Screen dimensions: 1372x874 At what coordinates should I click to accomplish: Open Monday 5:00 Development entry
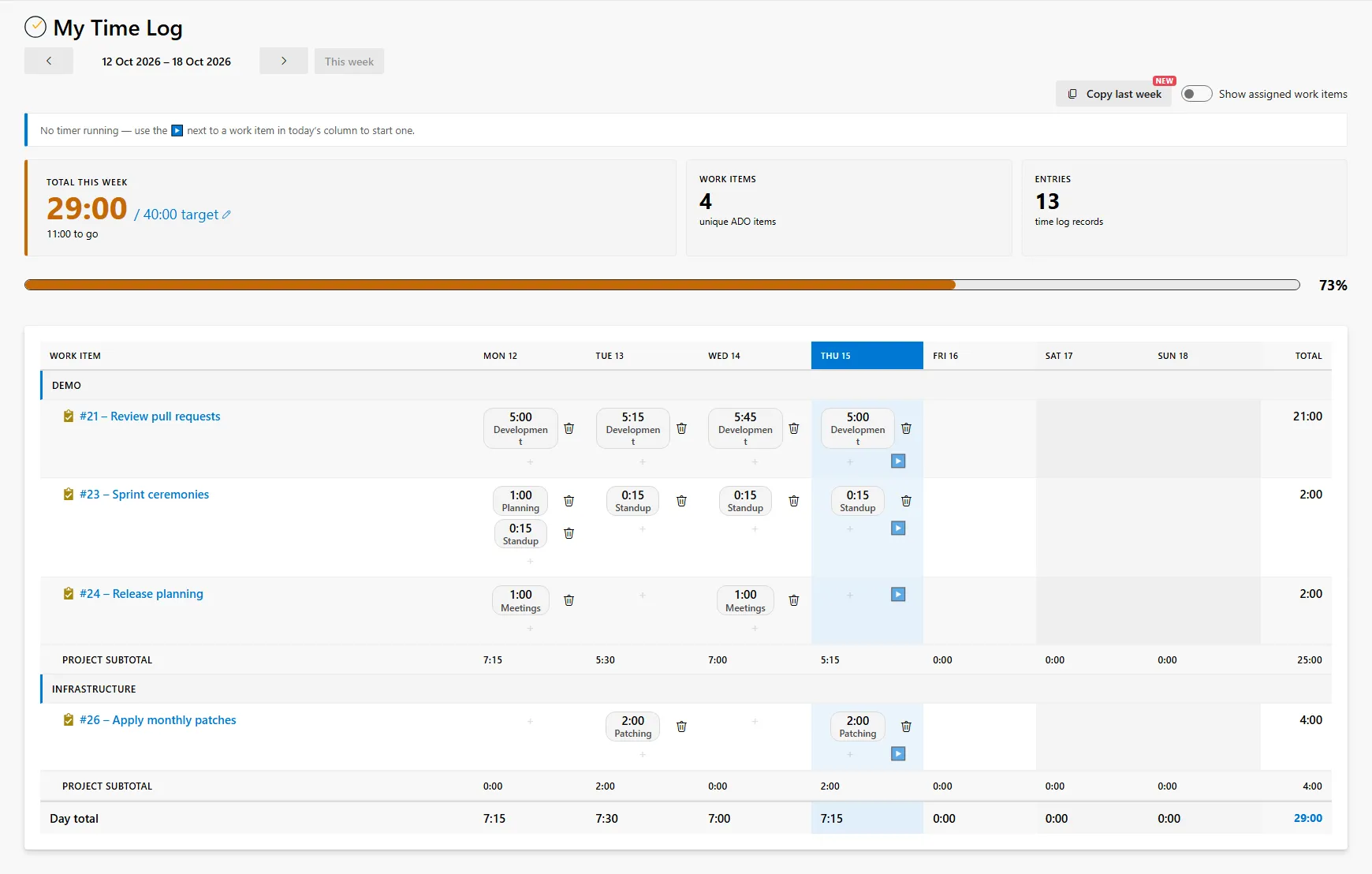(x=520, y=428)
